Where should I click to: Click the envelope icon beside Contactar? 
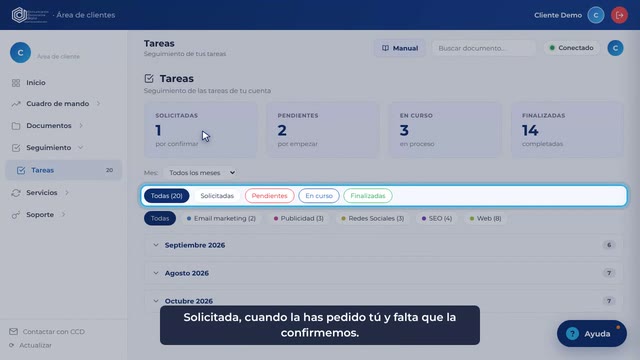pos(13,331)
